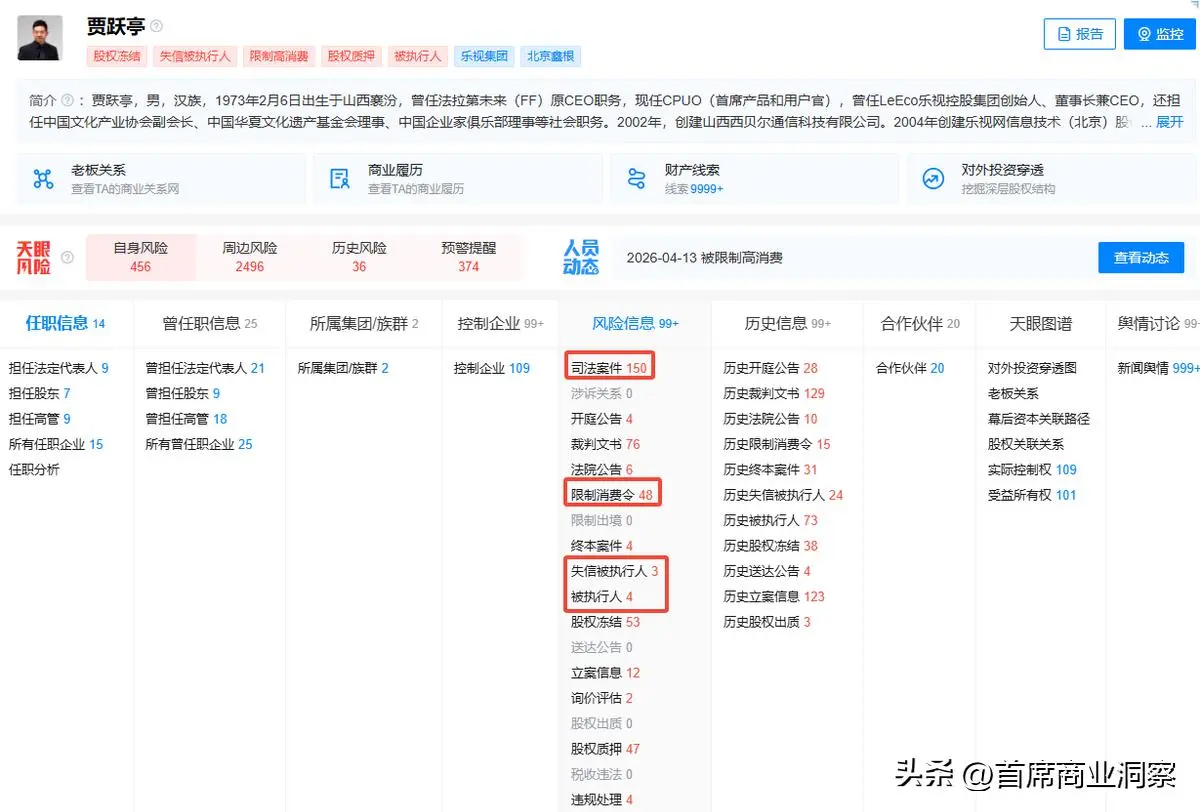Click the 监控 button

pos(1159,34)
